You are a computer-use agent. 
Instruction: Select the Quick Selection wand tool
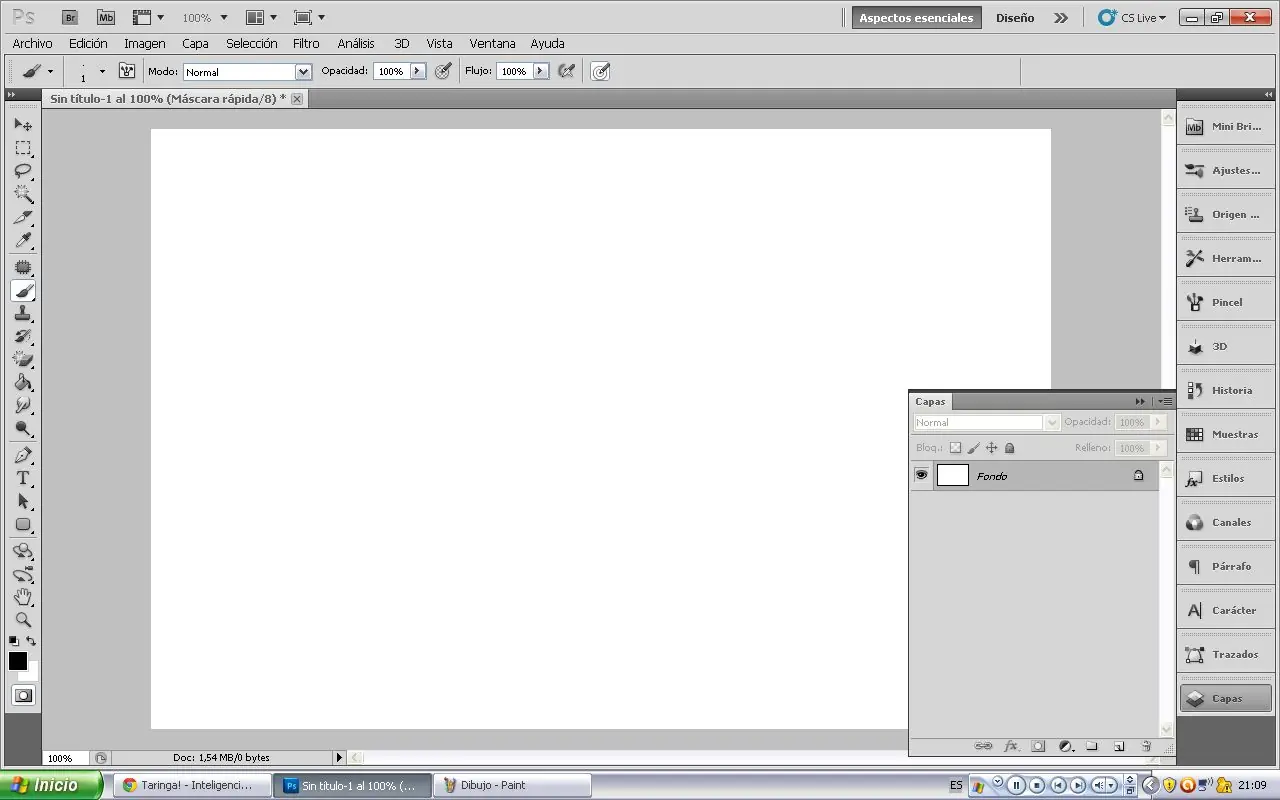coord(23,194)
